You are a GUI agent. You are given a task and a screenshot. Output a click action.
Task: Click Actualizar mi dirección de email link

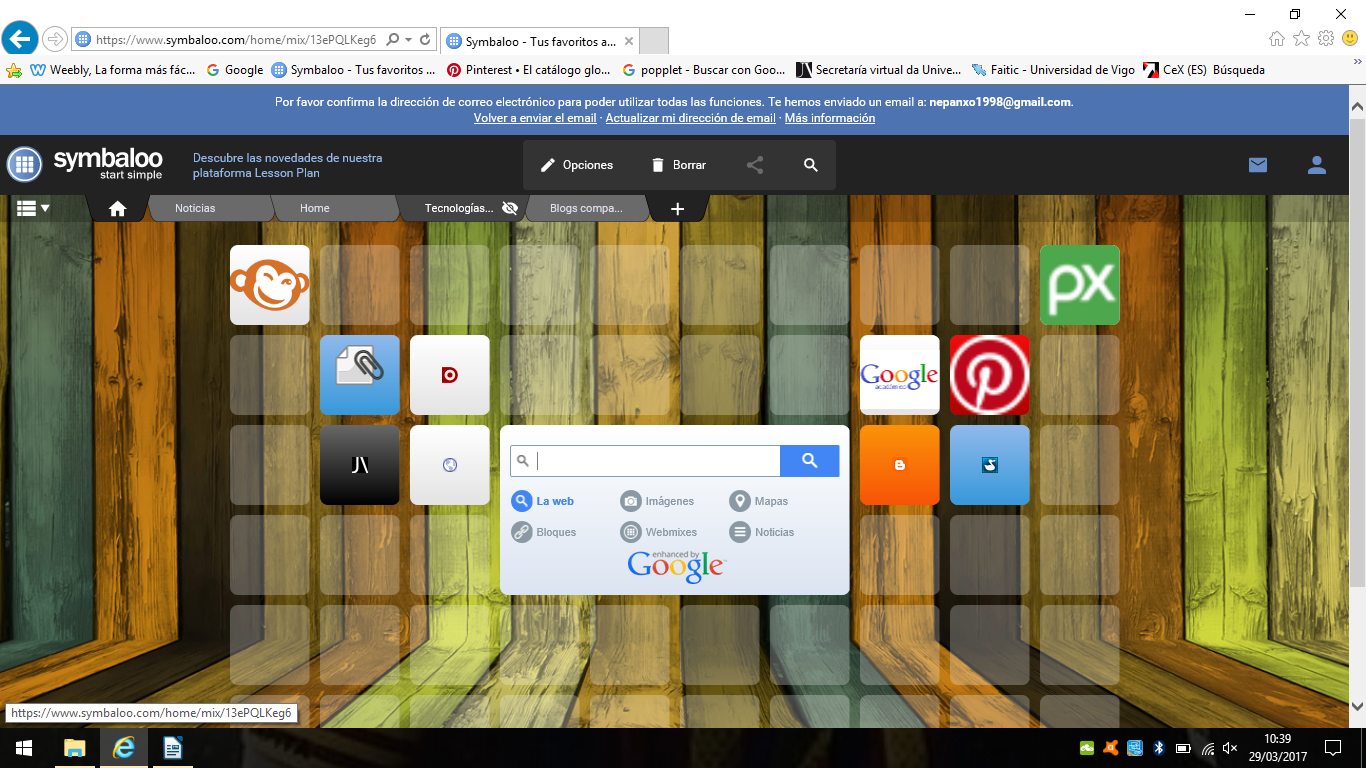point(690,118)
